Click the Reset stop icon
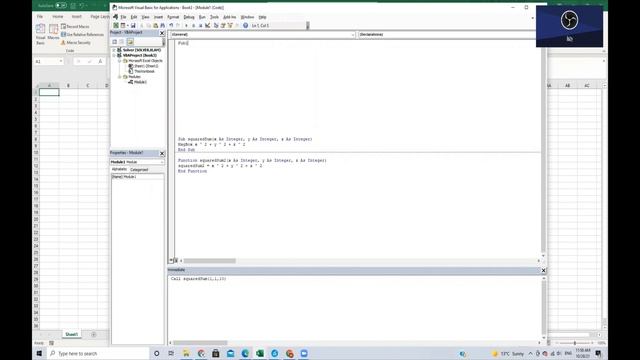The image size is (640, 360). [200, 25]
